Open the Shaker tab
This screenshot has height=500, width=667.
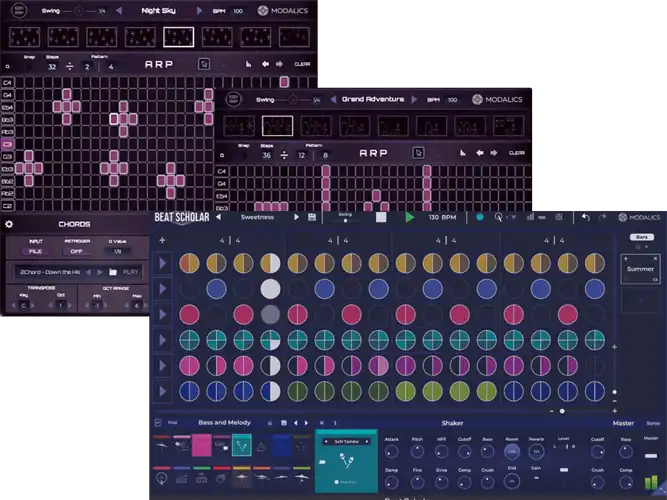(452, 423)
